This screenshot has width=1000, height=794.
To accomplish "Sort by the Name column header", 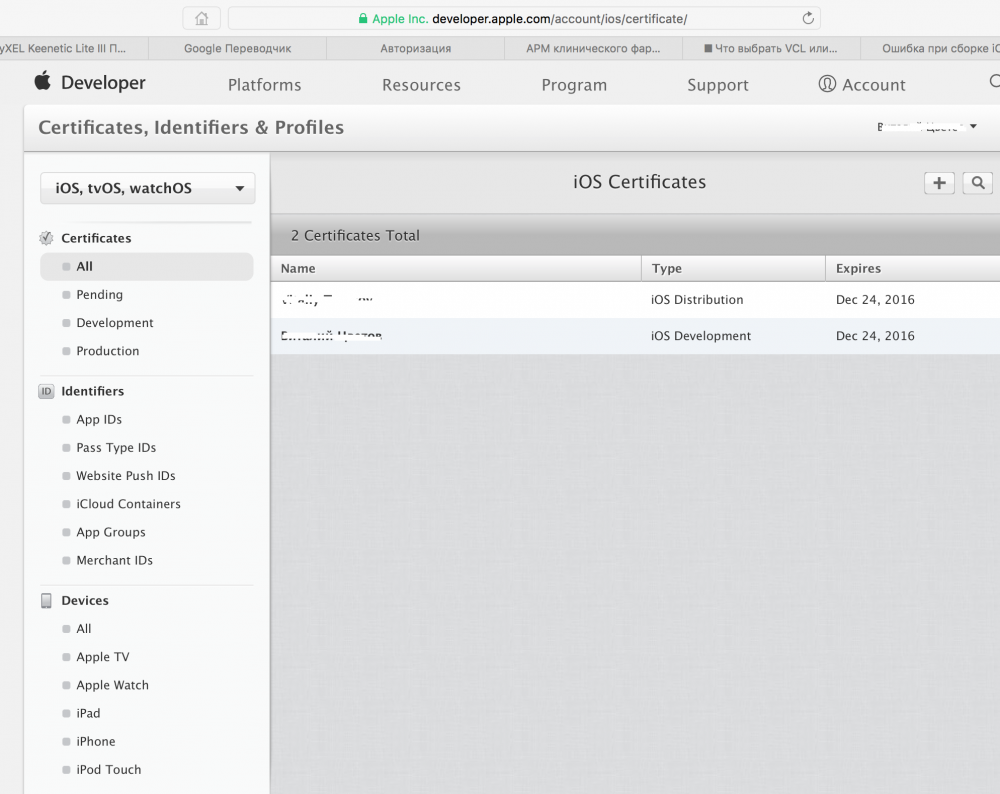I will pyautogui.click(x=456, y=268).
